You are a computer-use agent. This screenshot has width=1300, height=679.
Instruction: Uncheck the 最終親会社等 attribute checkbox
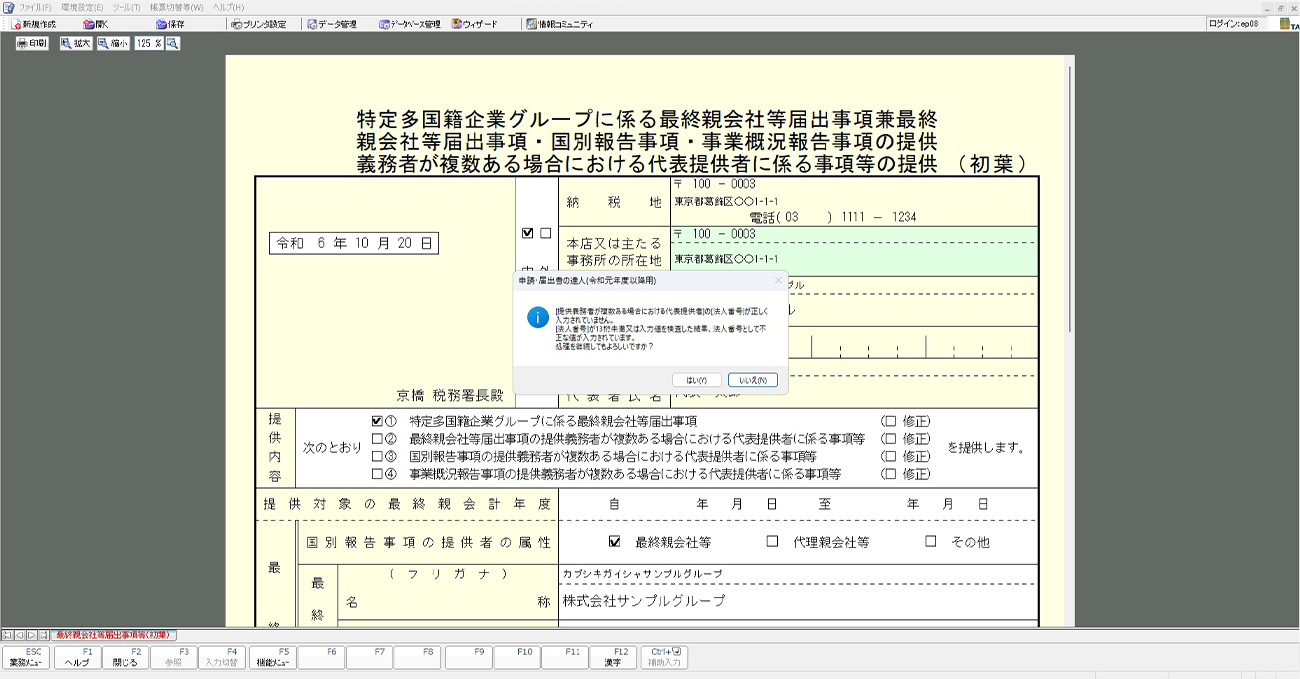(x=614, y=542)
